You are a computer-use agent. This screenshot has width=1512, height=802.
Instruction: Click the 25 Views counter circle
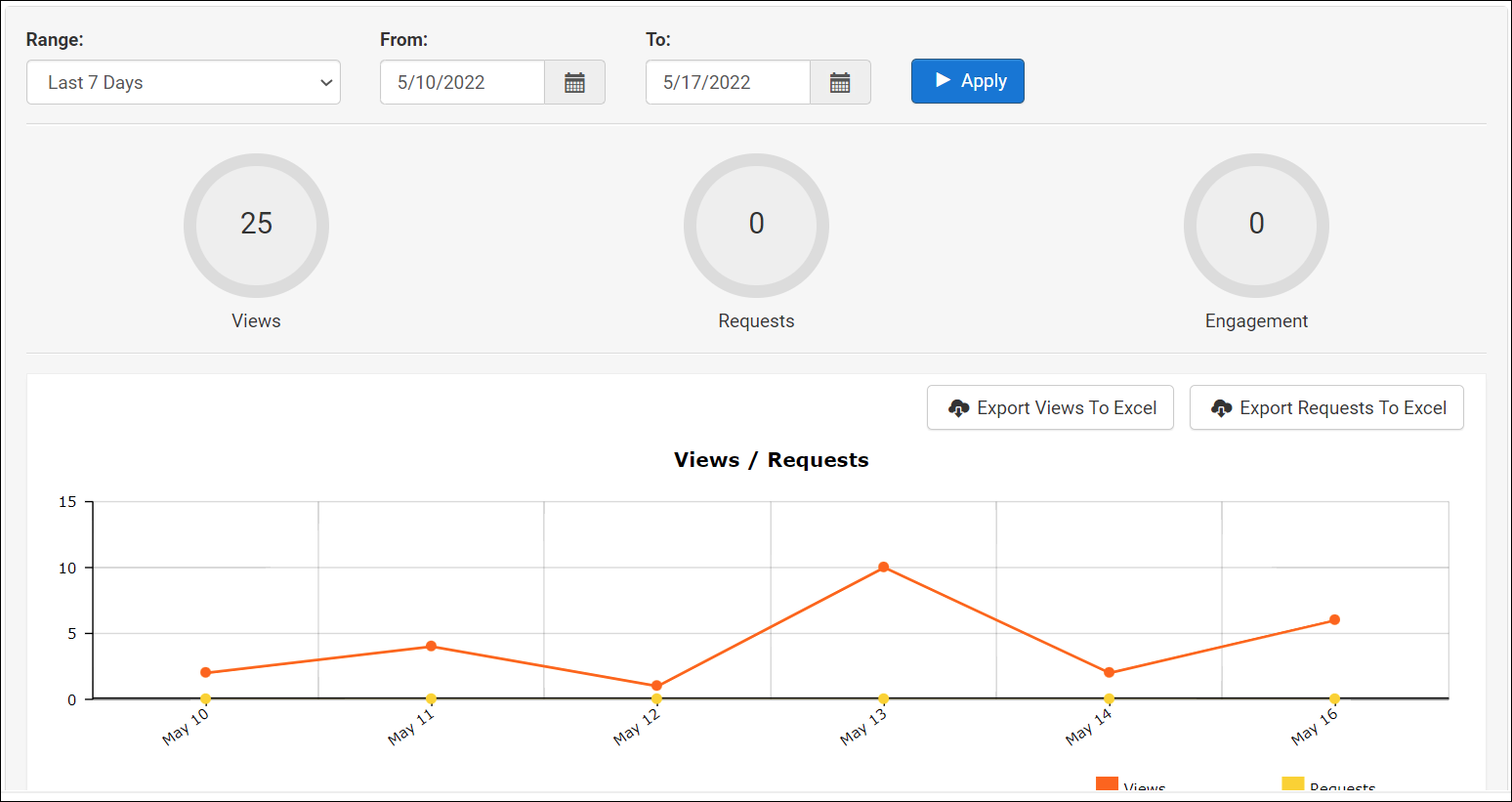click(x=256, y=225)
